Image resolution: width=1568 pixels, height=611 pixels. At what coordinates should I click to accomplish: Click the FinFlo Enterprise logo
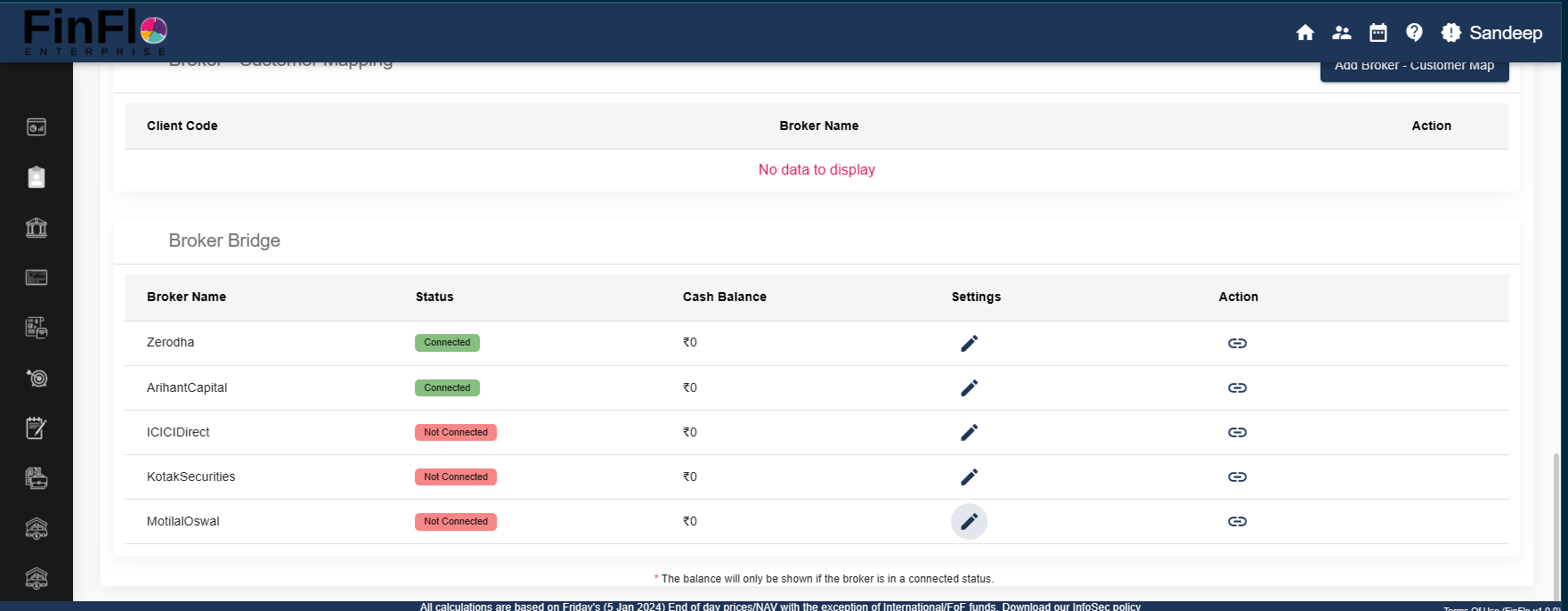[95, 32]
